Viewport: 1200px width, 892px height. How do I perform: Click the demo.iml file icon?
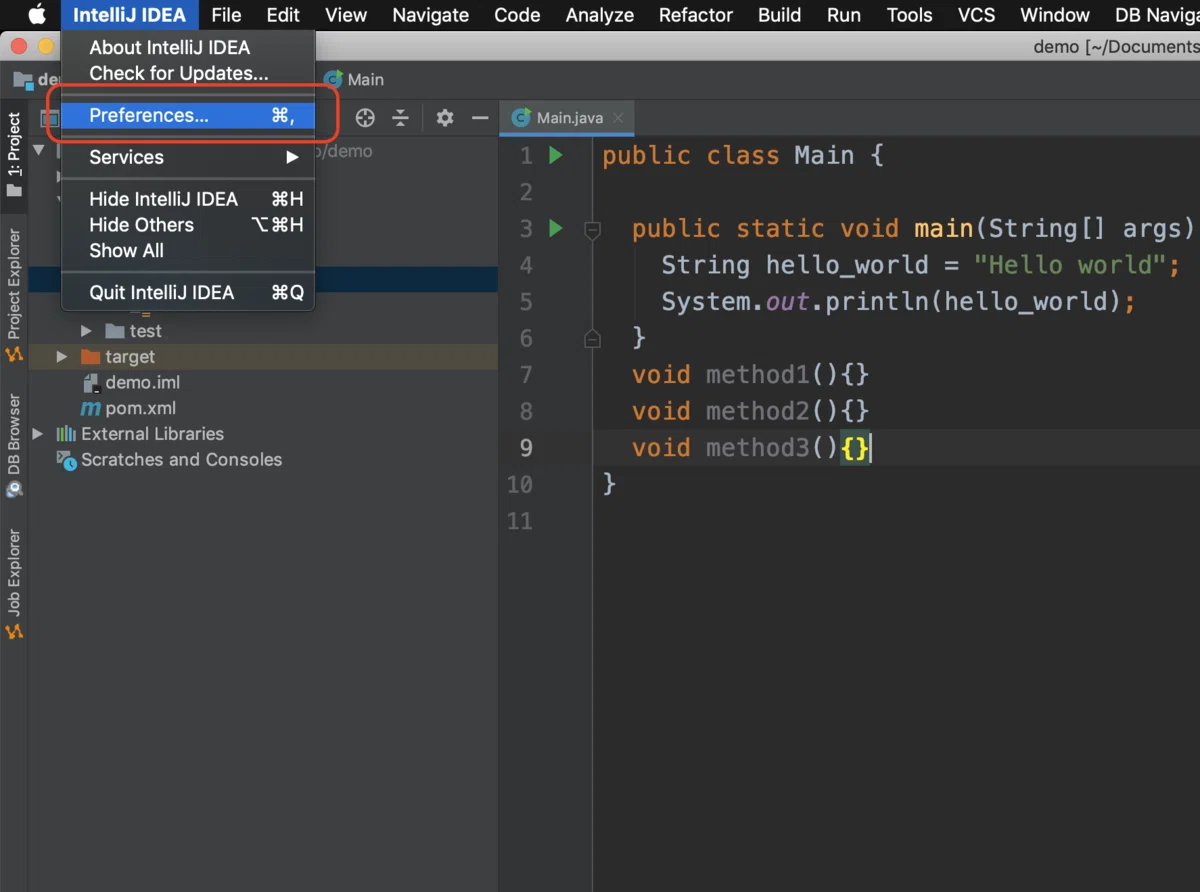pyautogui.click(x=90, y=382)
